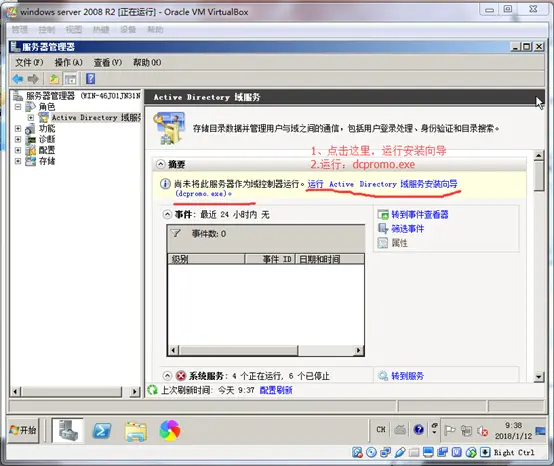554x466 pixels.
Task: Click the muted volume tray icon
Action: (x=483, y=431)
